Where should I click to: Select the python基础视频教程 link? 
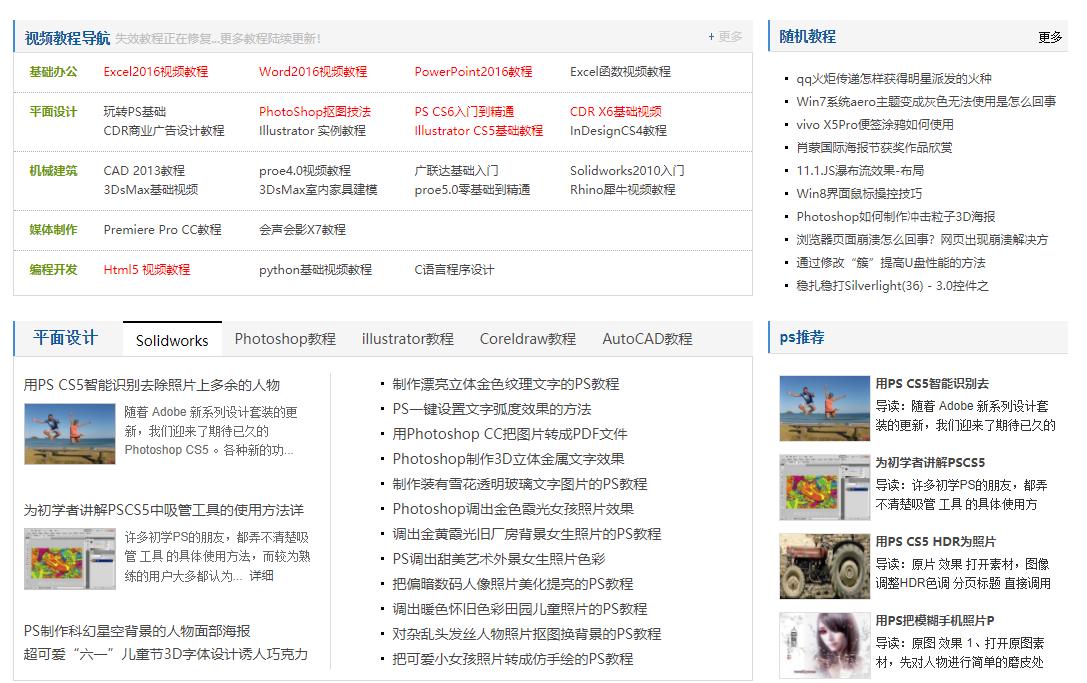tap(314, 268)
